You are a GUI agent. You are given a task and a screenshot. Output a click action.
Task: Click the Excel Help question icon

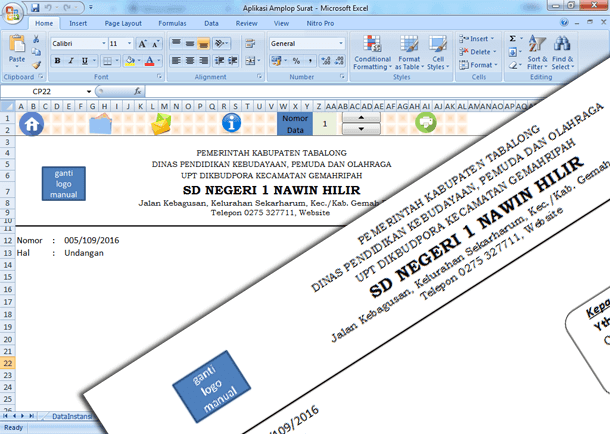564,23
